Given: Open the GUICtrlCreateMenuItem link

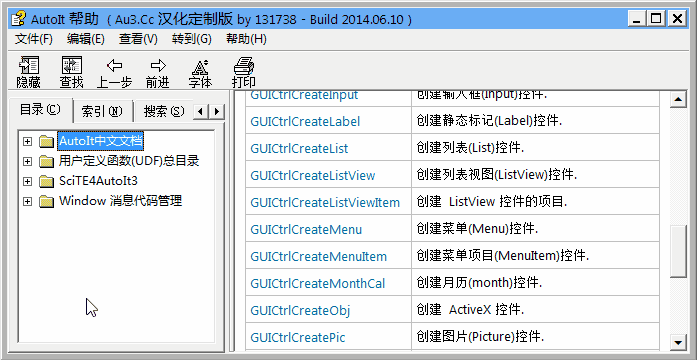Looking at the screenshot, I should tap(318, 257).
